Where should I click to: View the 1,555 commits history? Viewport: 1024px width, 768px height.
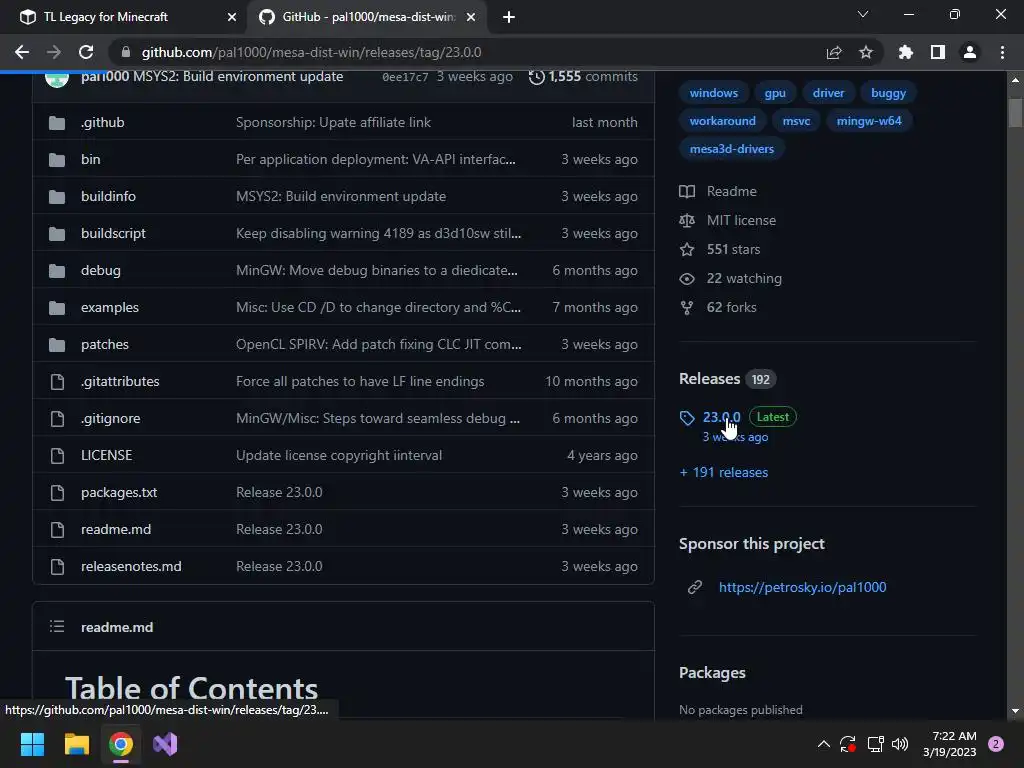583,76
